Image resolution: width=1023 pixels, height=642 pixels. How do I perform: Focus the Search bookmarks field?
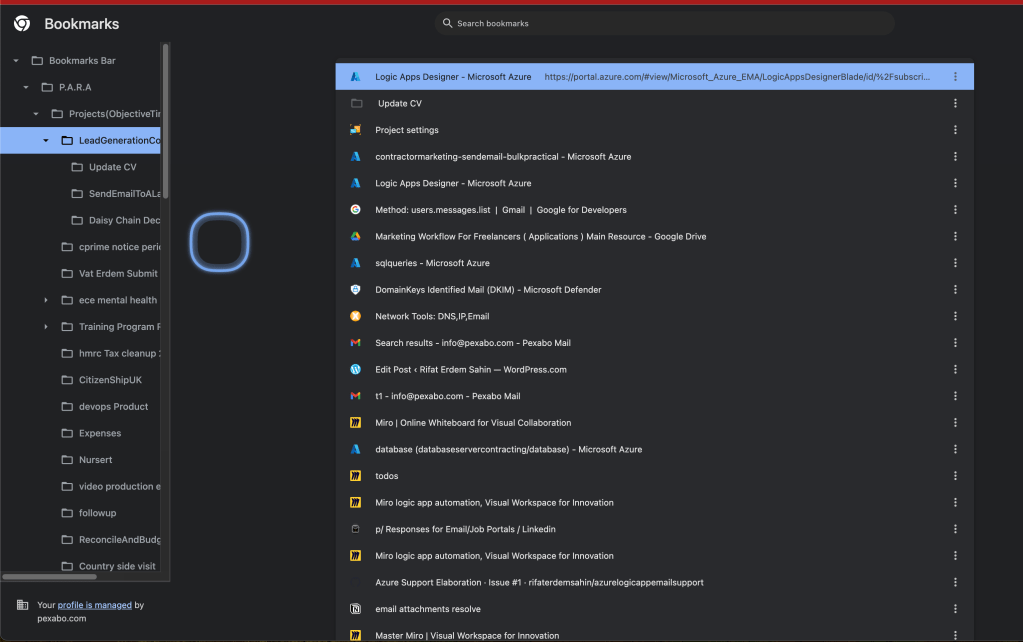(664, 23)
